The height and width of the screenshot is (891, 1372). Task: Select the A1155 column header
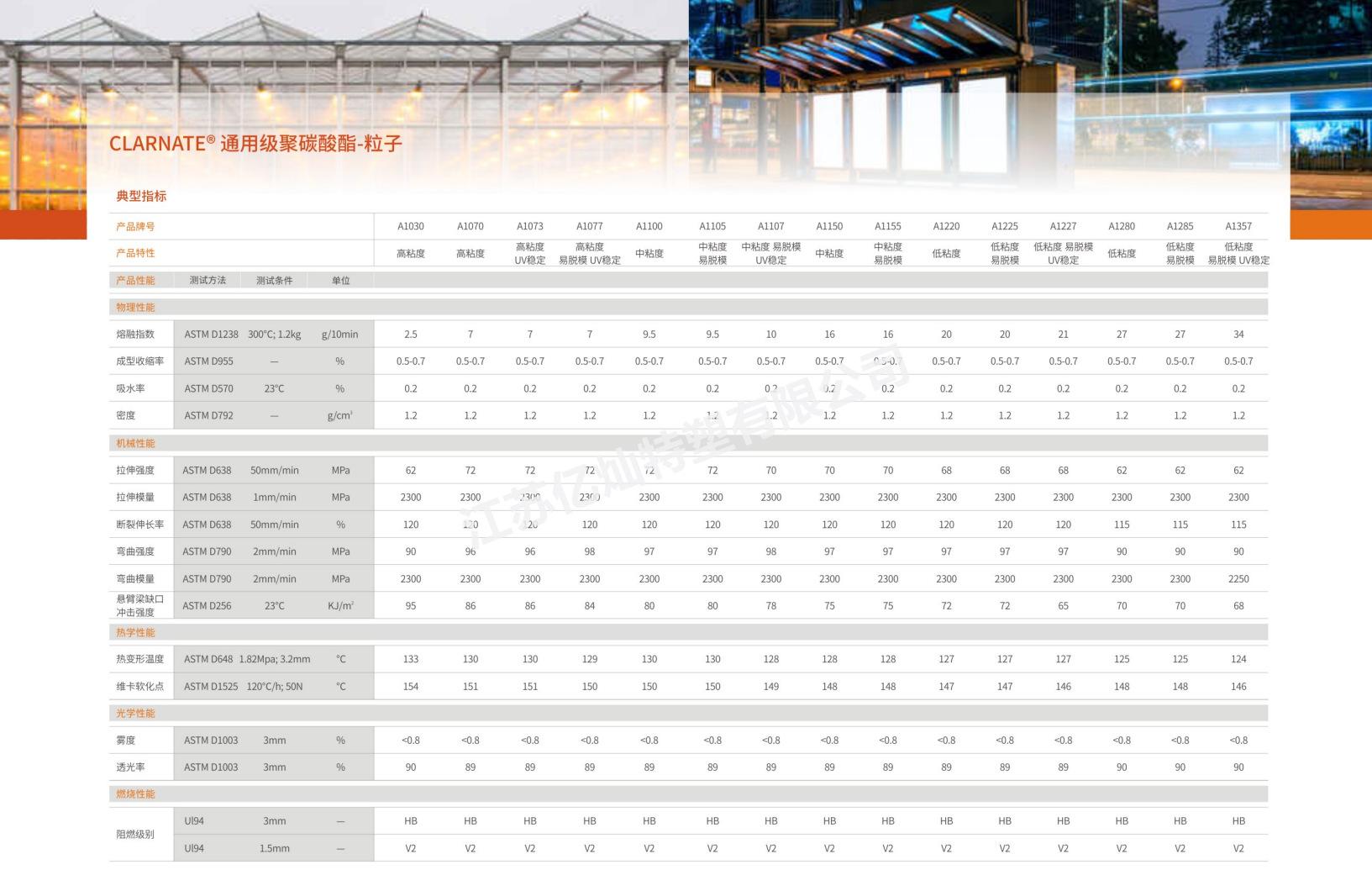point(888,226)
